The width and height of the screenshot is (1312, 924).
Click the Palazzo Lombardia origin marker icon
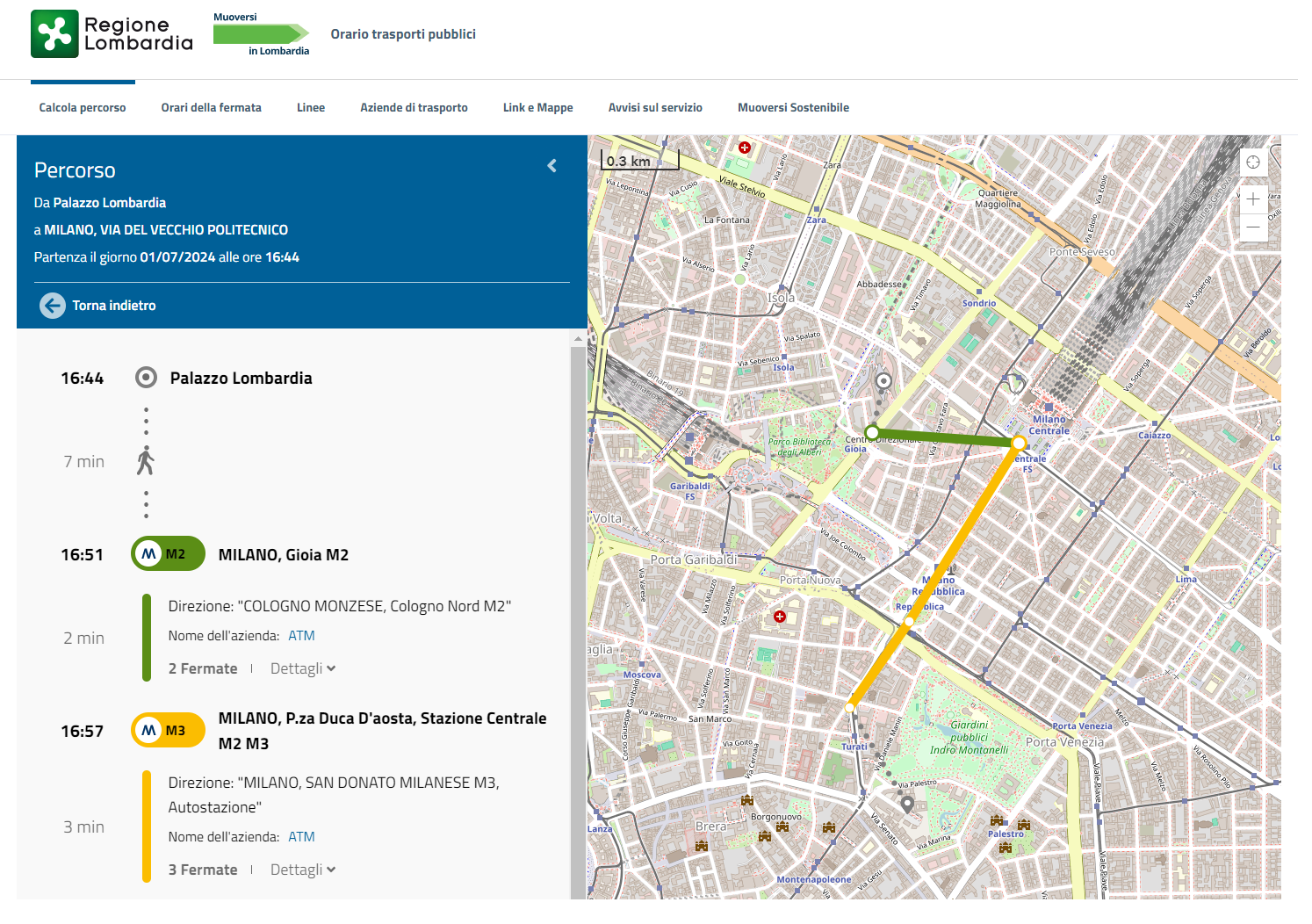point(146,378)
